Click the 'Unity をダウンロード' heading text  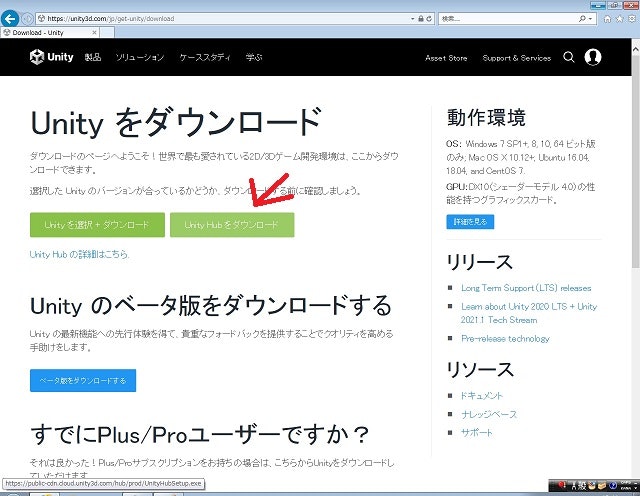[176, 122]
